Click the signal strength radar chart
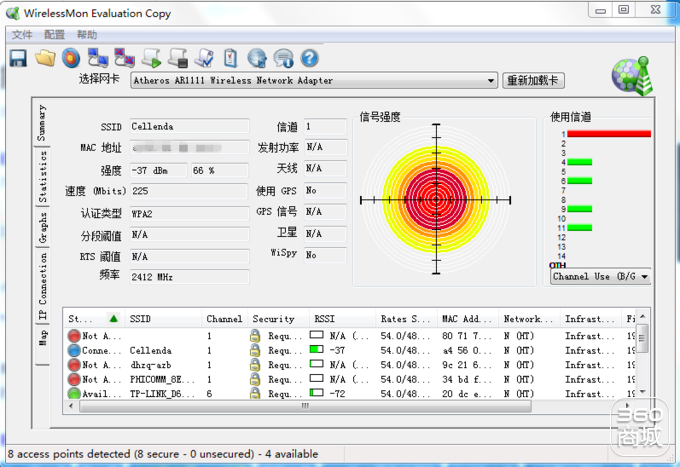Screen dimensions: 680x467 click(x=436, y=199)
